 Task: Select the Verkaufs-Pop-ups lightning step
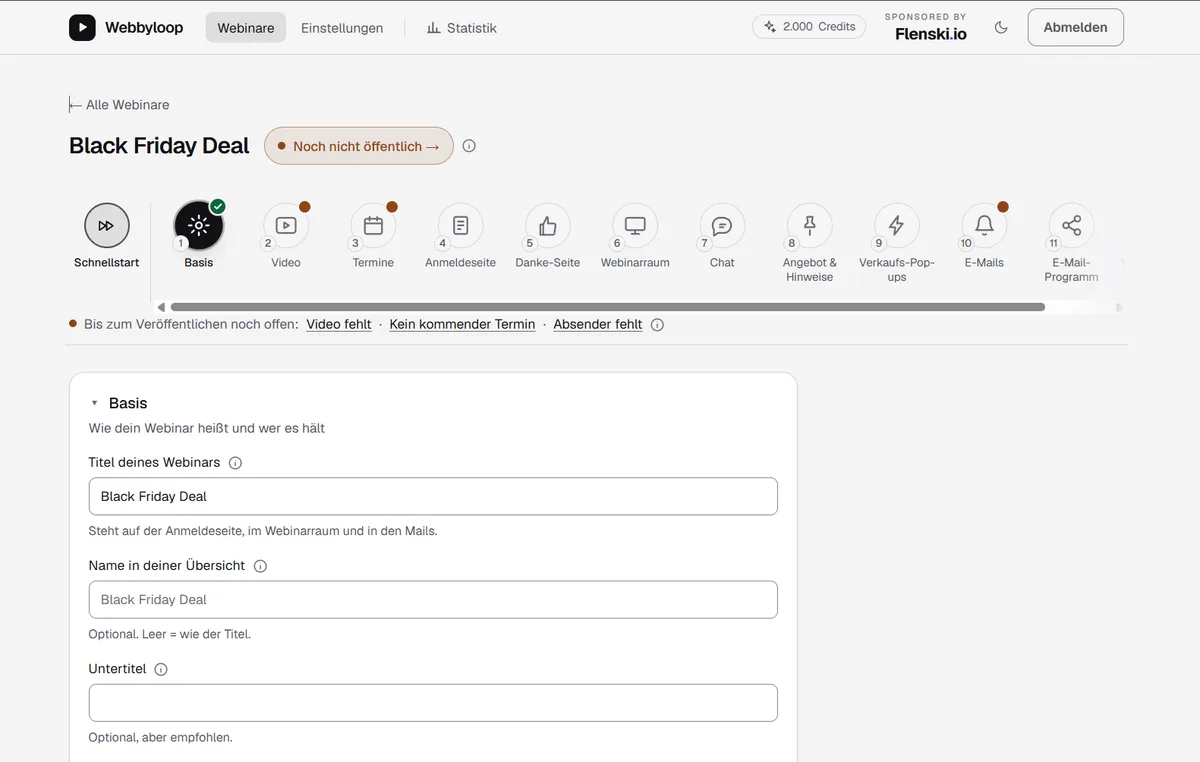(897, 226)
